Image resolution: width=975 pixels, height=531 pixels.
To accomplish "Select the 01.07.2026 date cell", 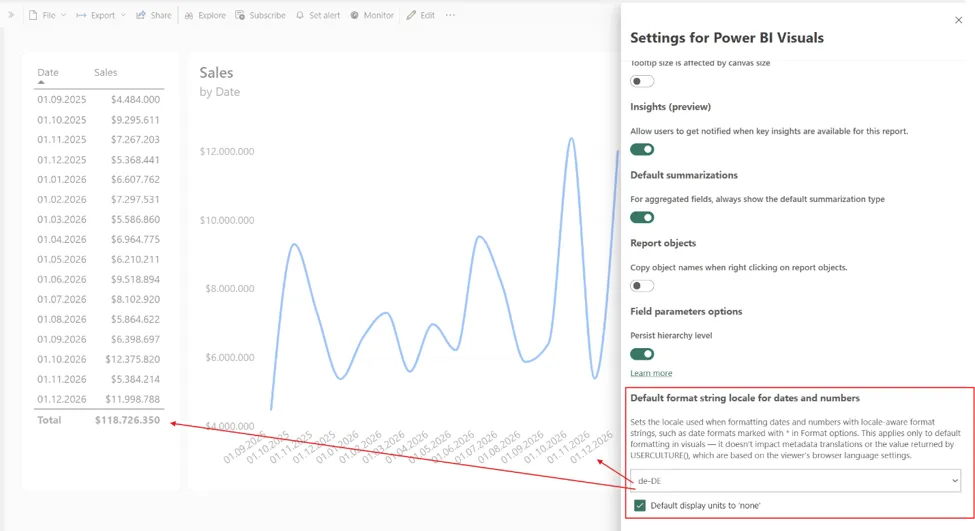I will 62,299.
